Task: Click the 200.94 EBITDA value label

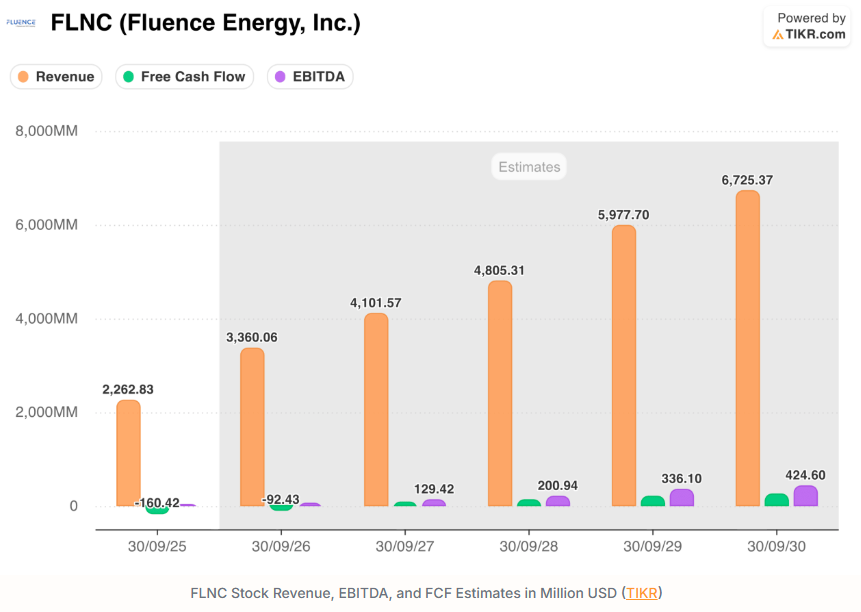Action: pyautogui.click(x=558, y=486)
